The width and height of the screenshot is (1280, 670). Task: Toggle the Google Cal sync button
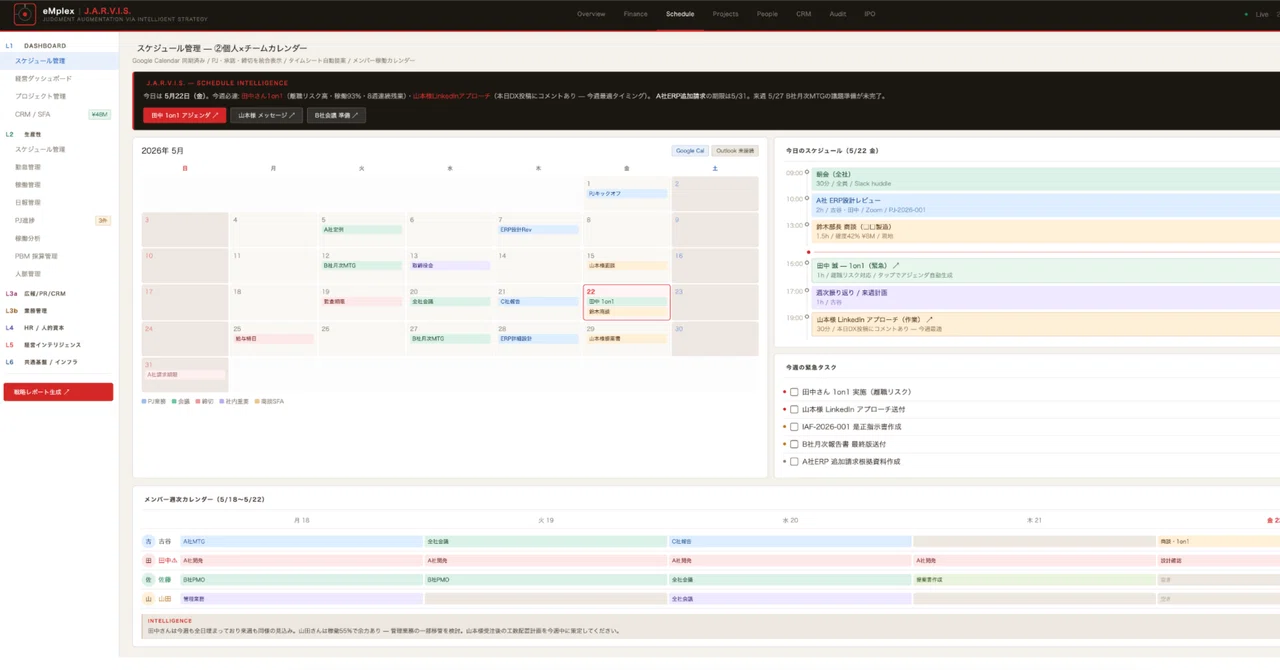[690, 151]
